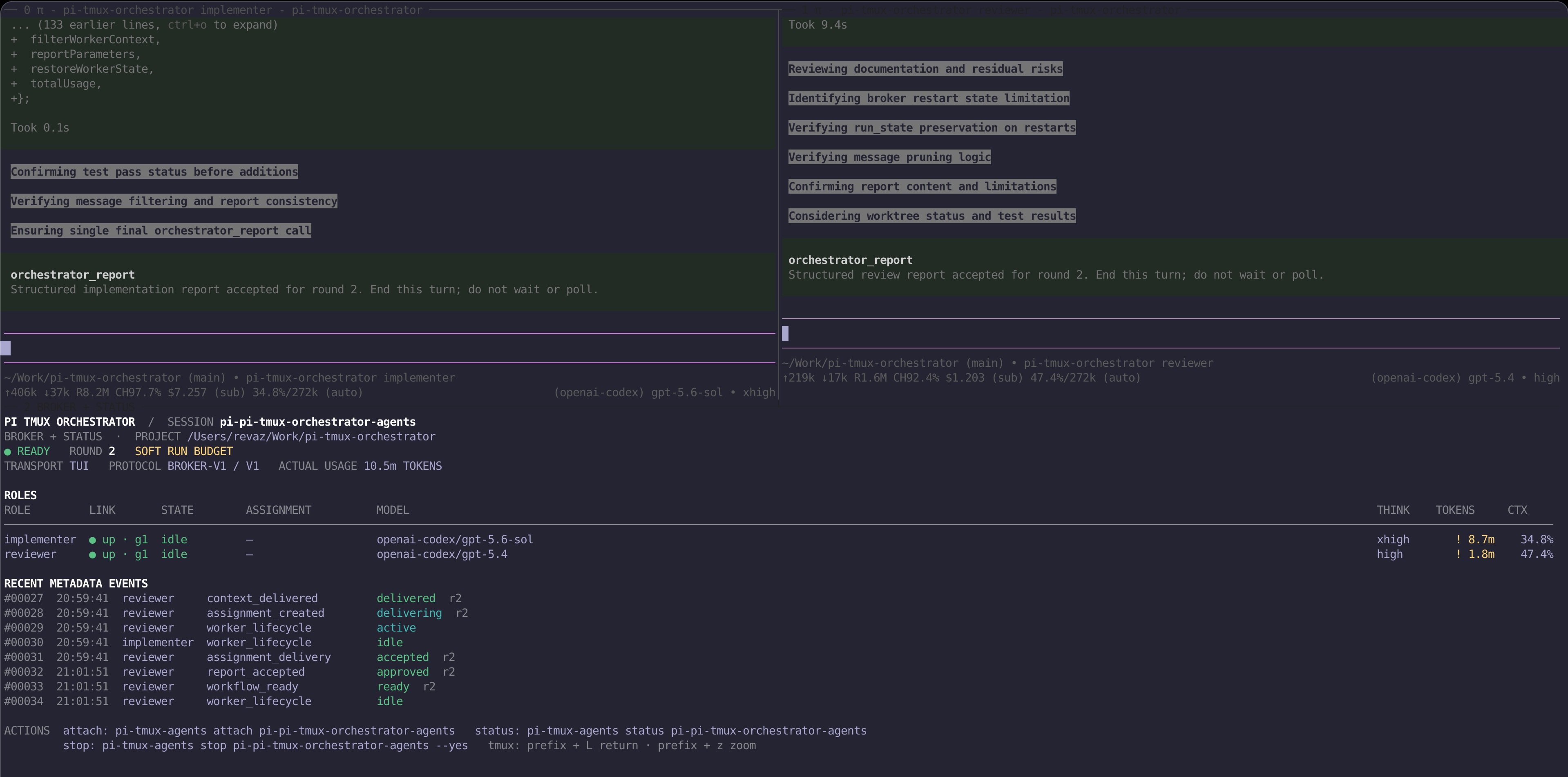Click openai-codex/gpt-5.4 in MODEL column
The height and width of the screenshot is (777, 1568).
pyautogui.click(x=442, y=554)
